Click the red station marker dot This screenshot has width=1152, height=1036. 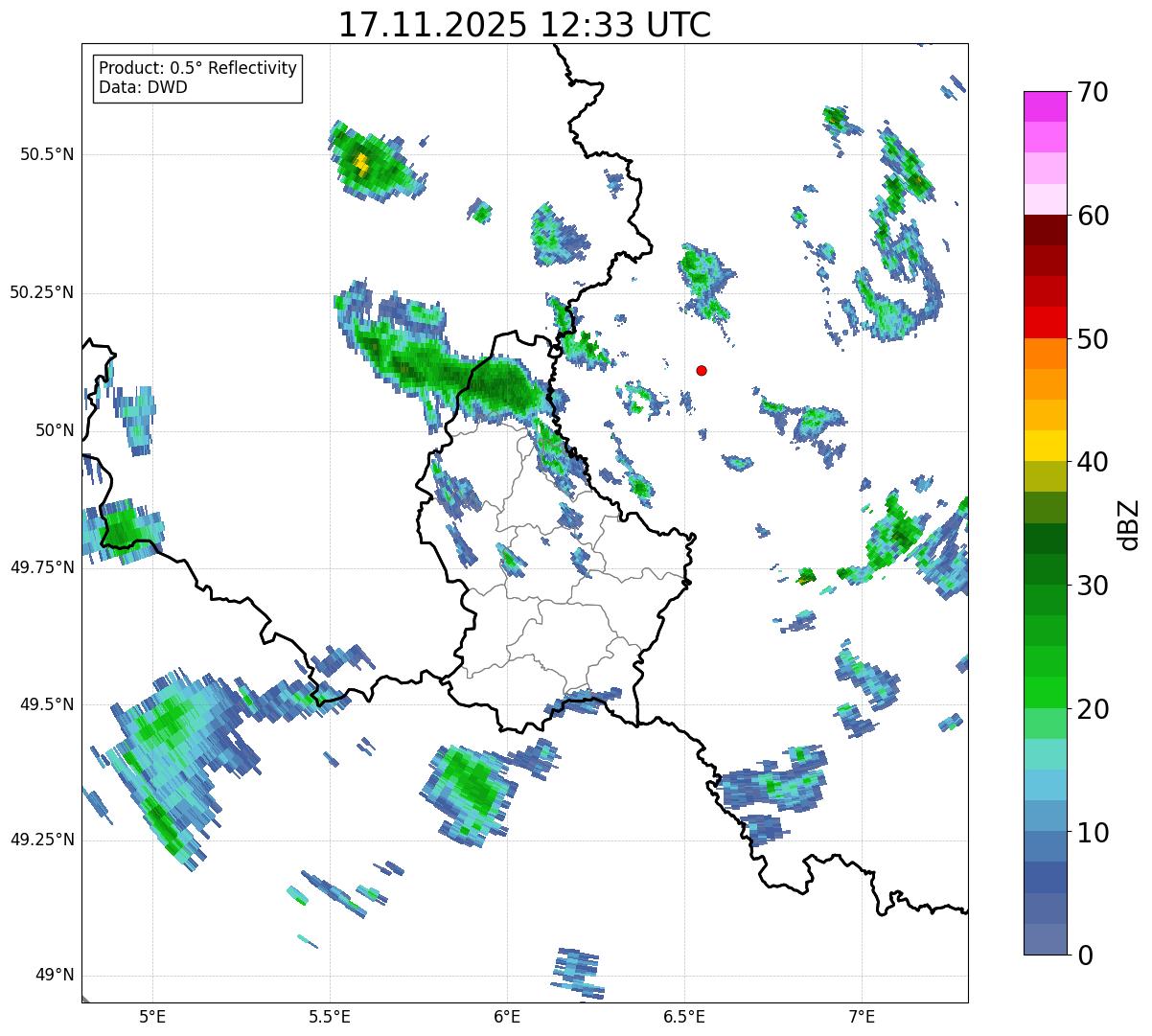tap(702, 370)
